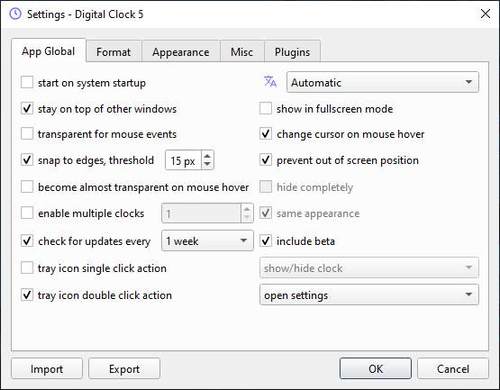Decrease snap threshold with down arrow

pos(207,164)
